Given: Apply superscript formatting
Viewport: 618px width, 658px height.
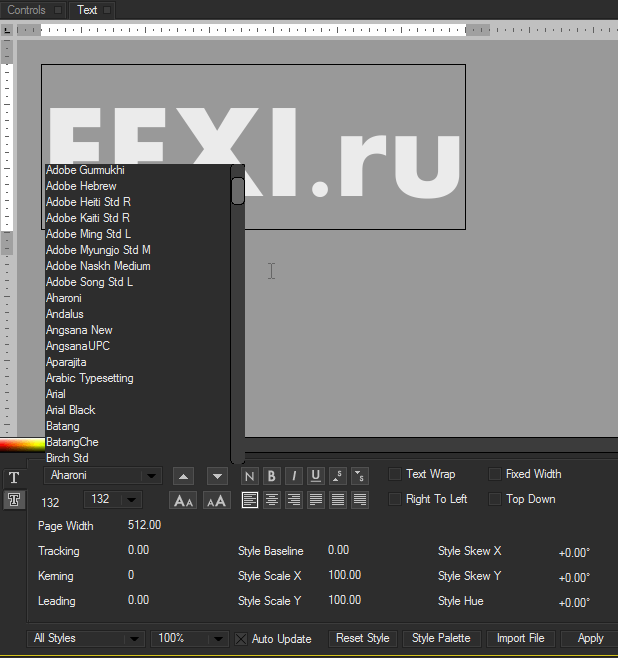Looking at the screenshot, I should coord(337,476).
